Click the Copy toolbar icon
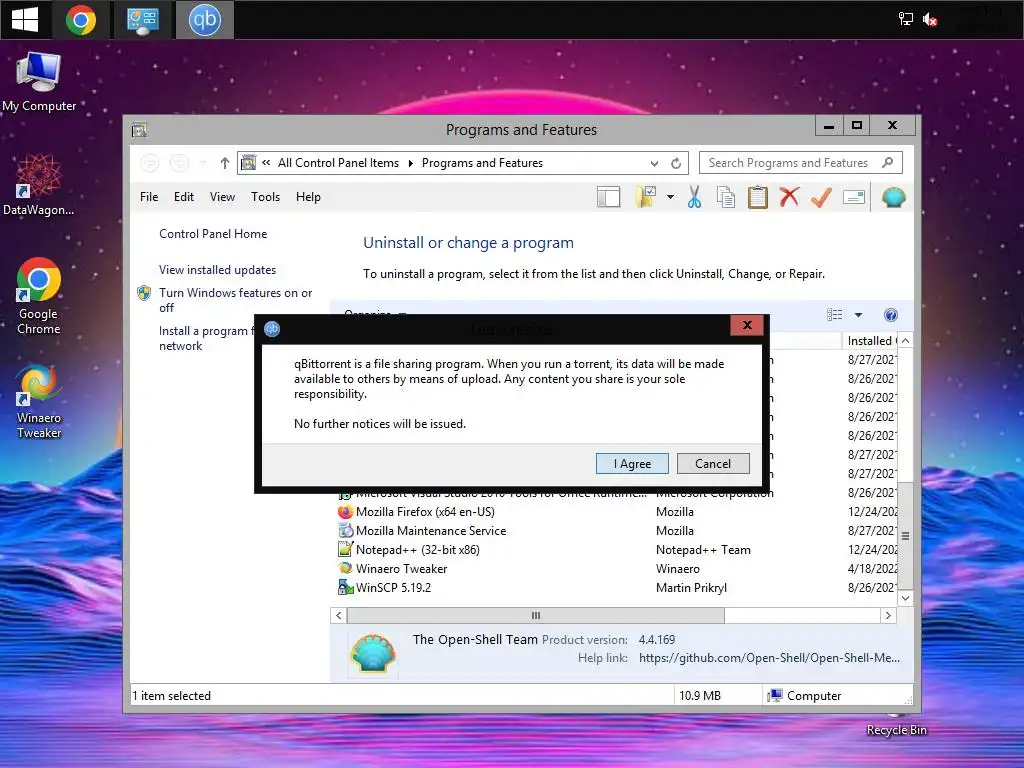 tap(726, 197)
